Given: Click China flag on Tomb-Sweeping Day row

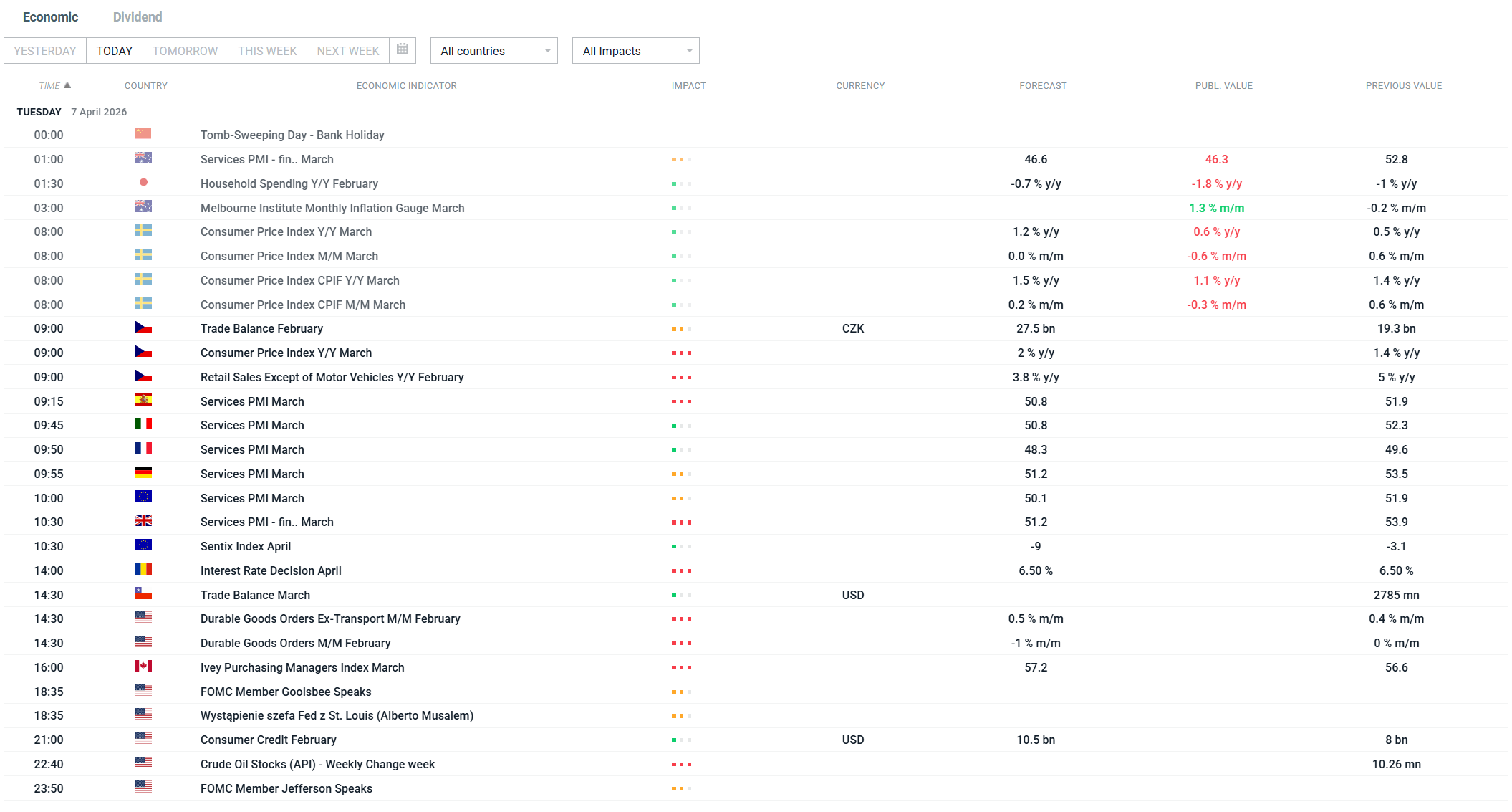Looking at the screenshot, I should pos(143,134).
